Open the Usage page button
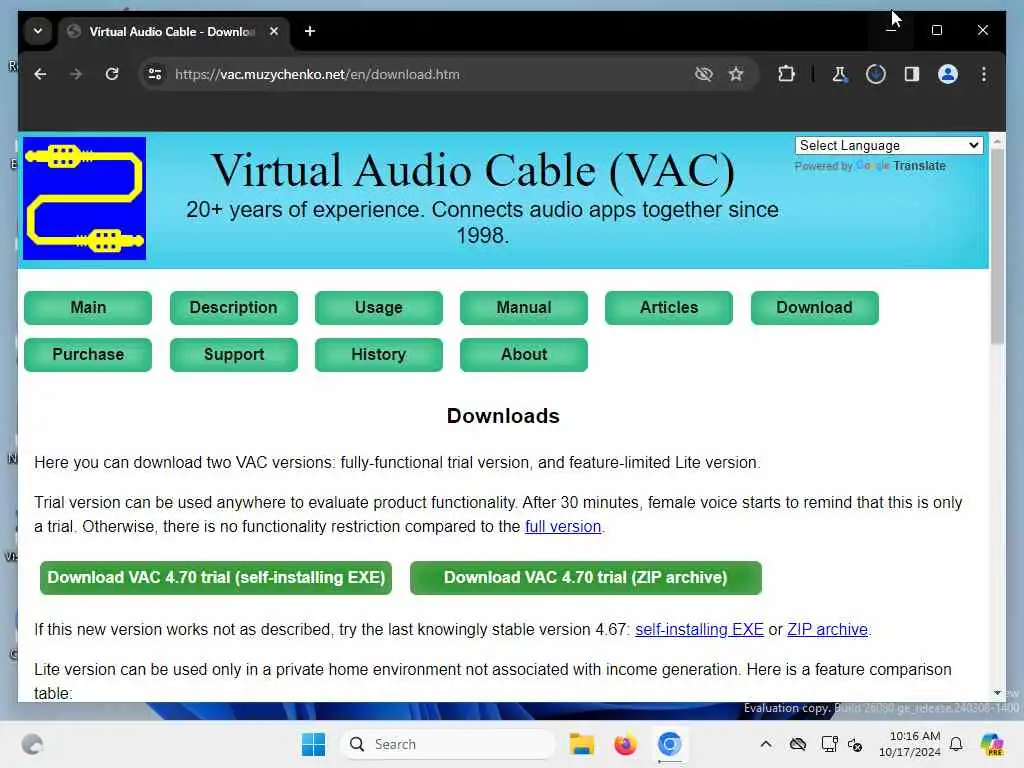The height and width of the screenshot is (768, 1024). (379, 308)
